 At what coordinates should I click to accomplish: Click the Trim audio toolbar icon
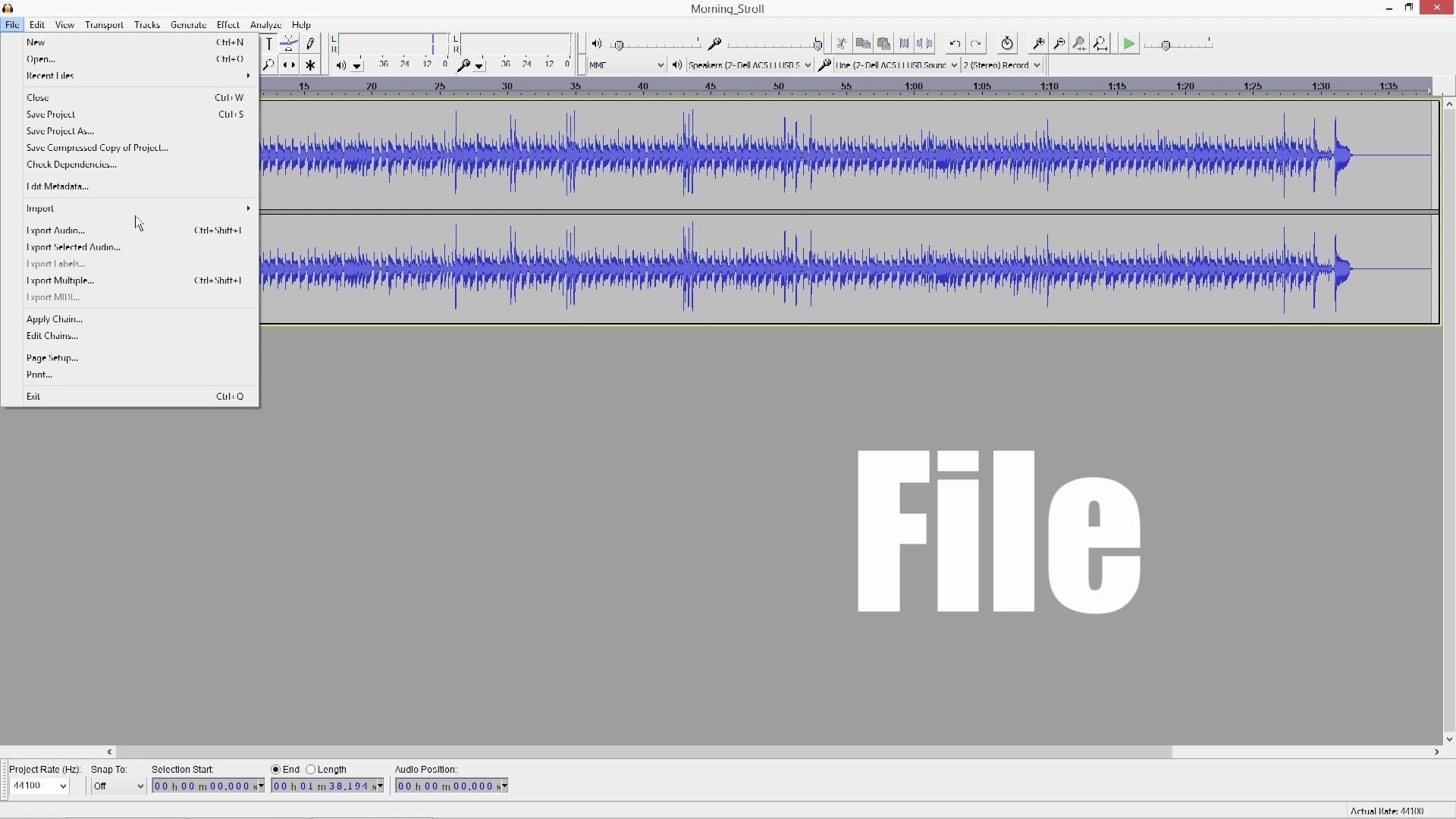tap(904, 43)
